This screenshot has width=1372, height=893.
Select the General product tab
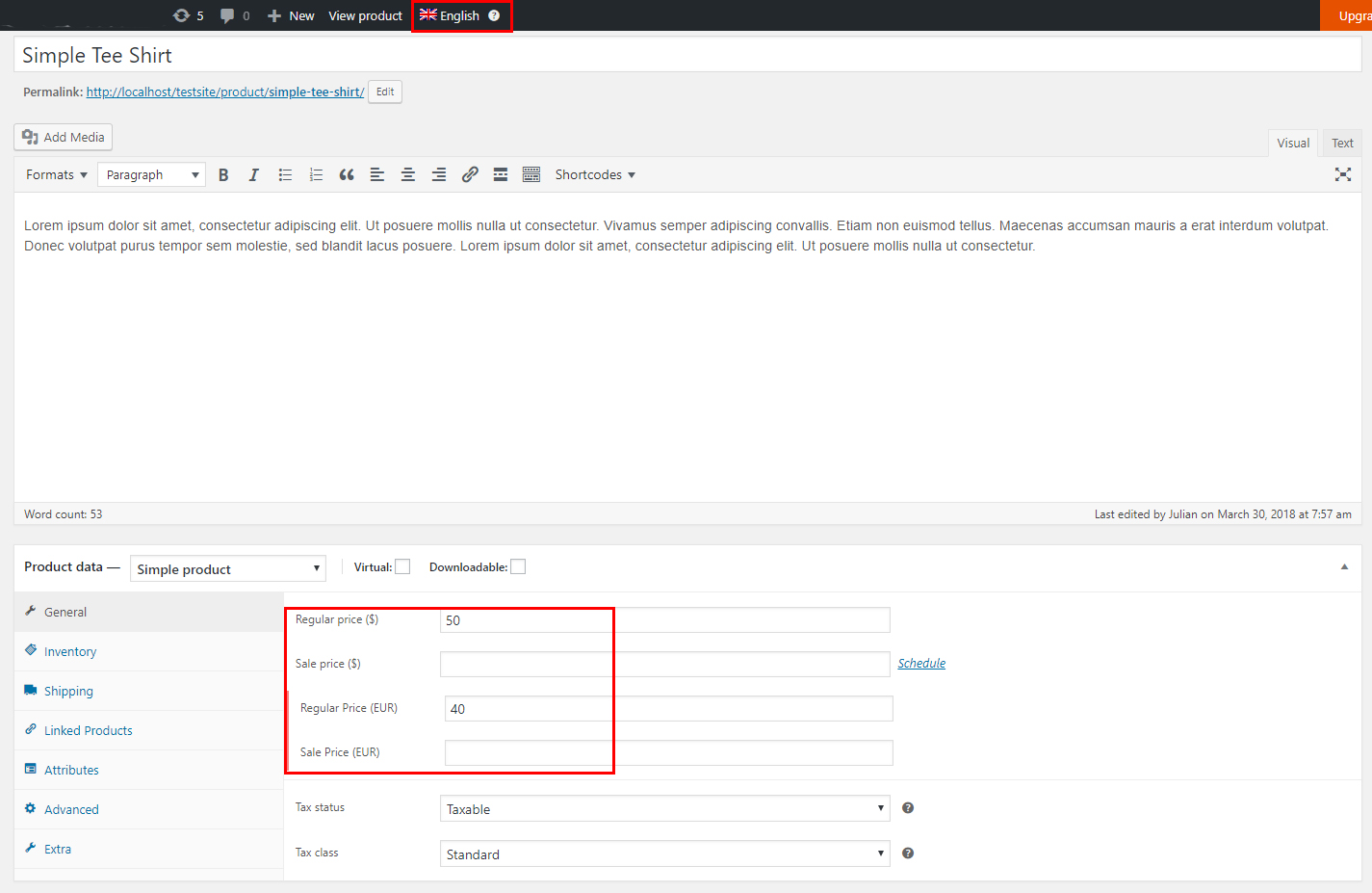[x=149, y=612]
